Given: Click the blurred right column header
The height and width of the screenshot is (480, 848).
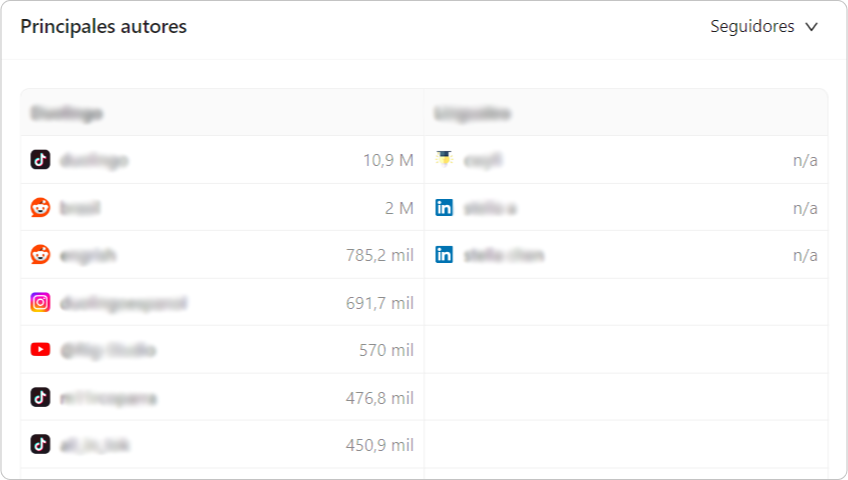Looking at the screenshot, I should point(472,114).
